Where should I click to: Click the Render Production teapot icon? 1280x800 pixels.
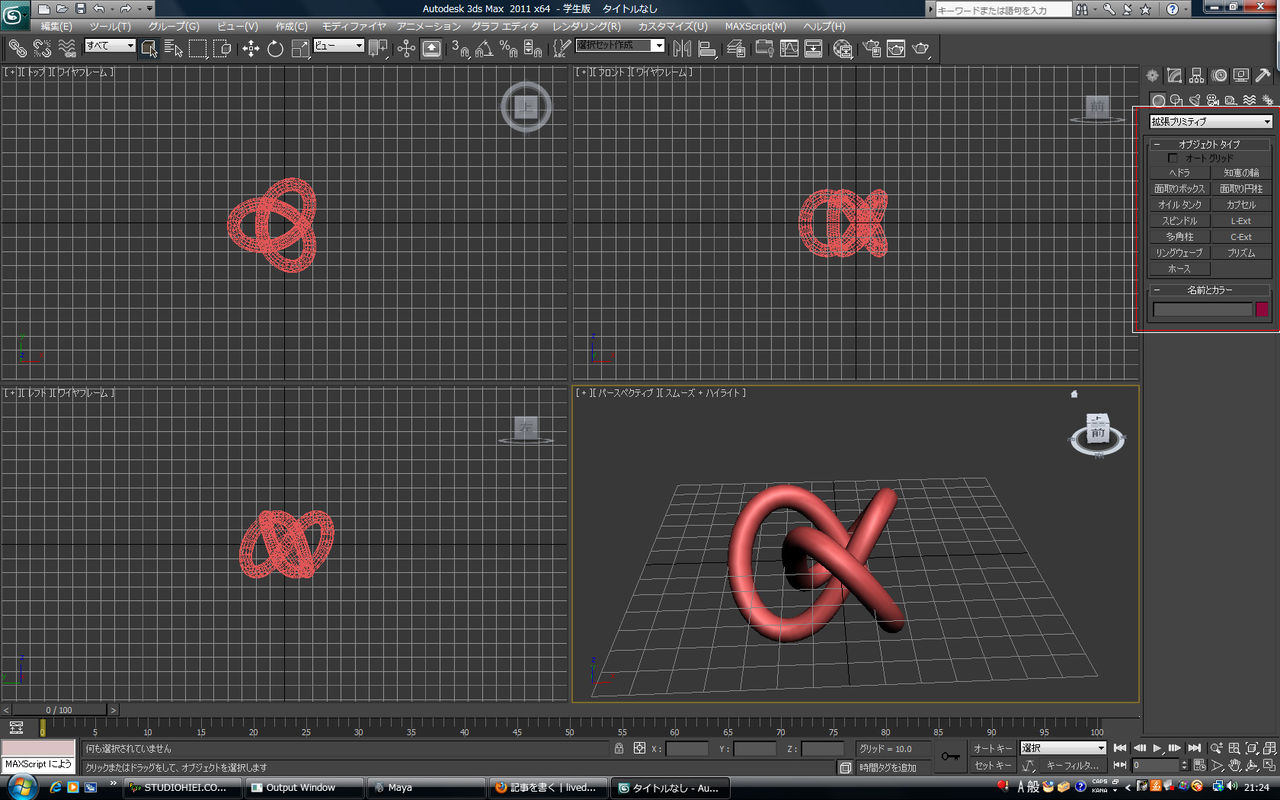click(x=921, y=48)
